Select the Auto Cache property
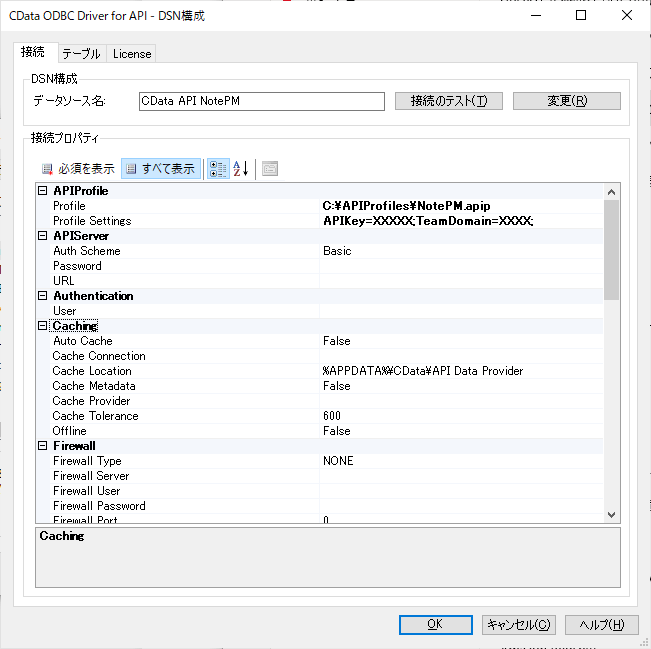Screen dimensions: 651x649 (83, 341)
